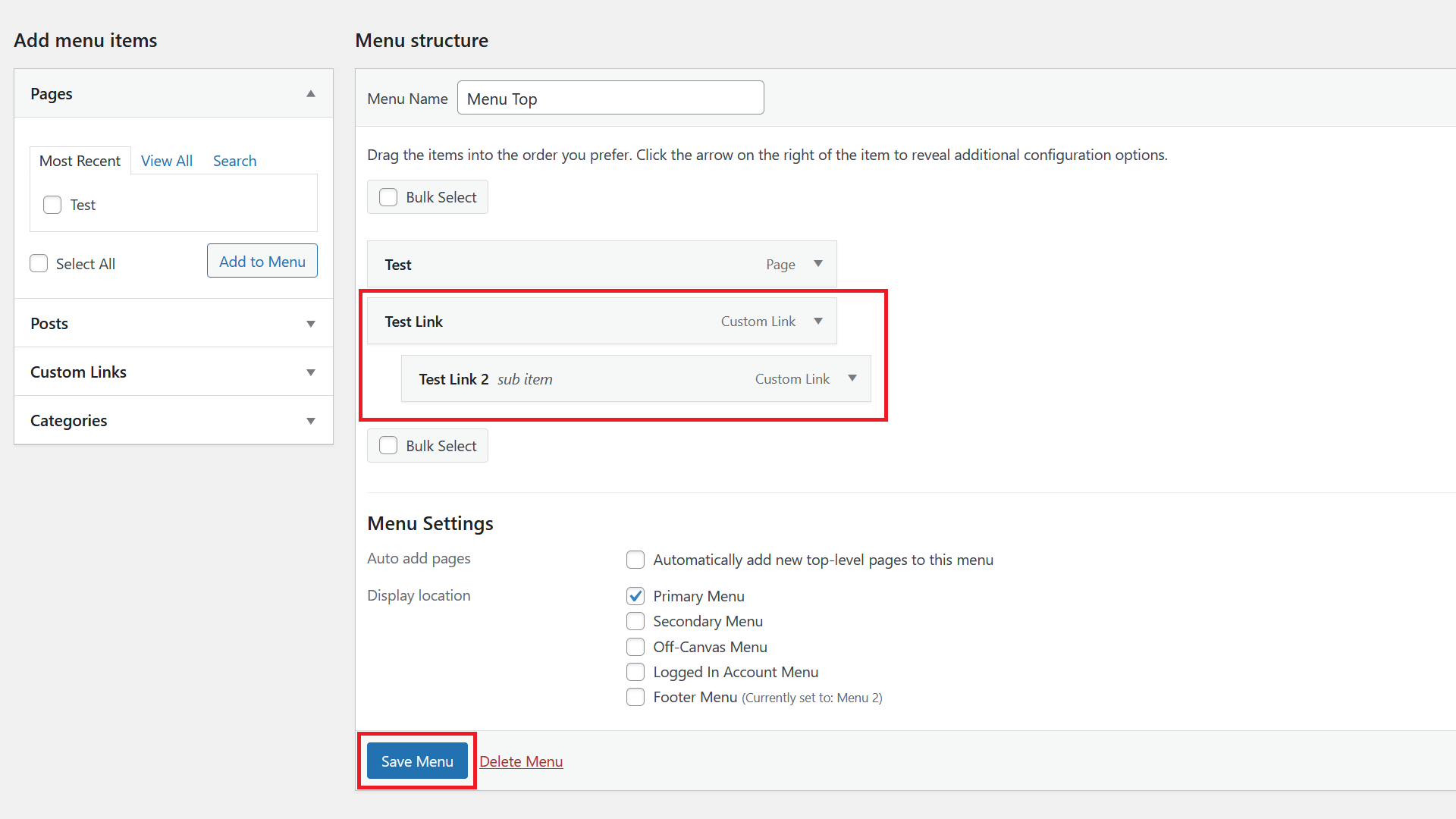The height and width of the screenshot is (819, 1456).
Task: Open the Posts section heading
Action: [x=49, y=324]
